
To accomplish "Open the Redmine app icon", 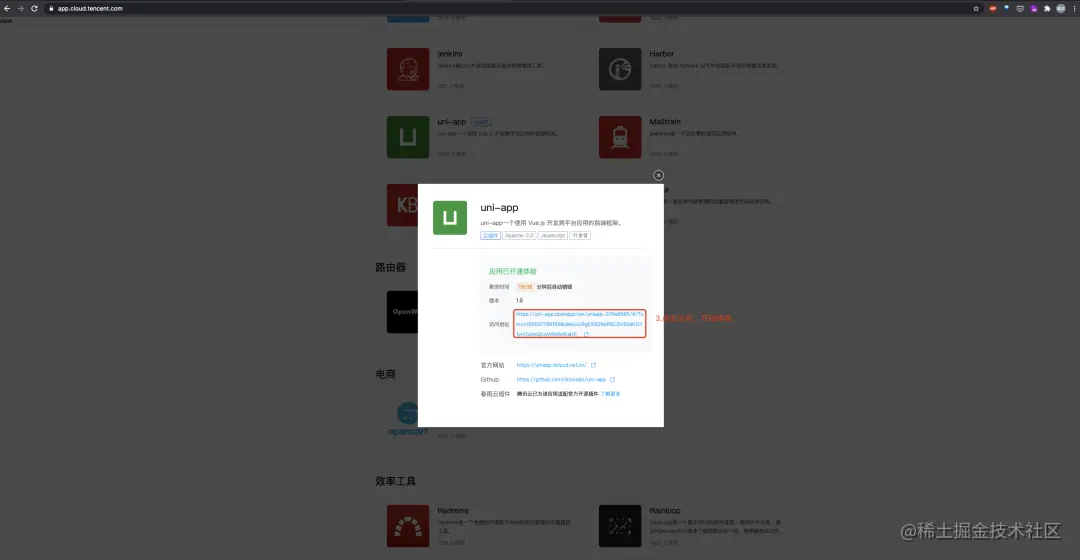I will [408, 526].
